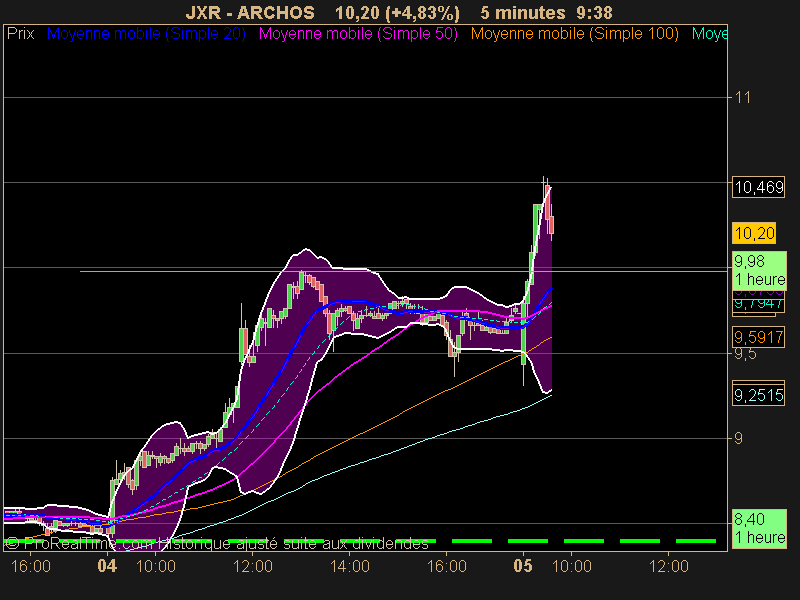Click the 10,469 price tag
Screen dimensions: 800x600
point(759,187)
